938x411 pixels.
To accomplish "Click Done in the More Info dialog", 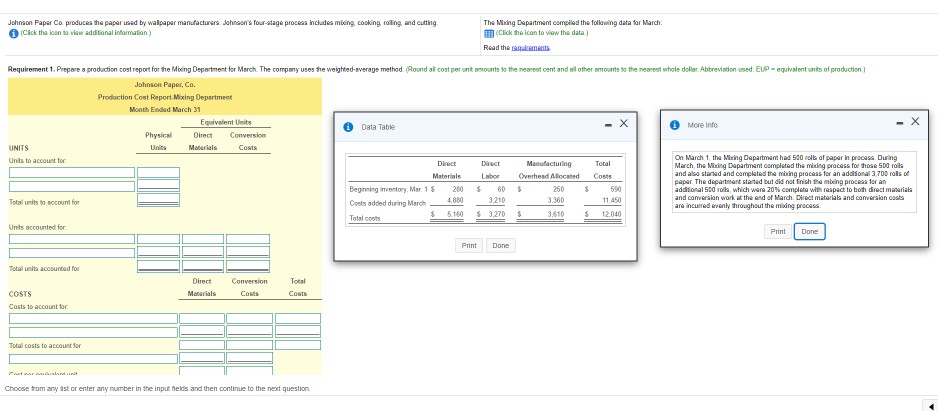I will tap(809, 232).
